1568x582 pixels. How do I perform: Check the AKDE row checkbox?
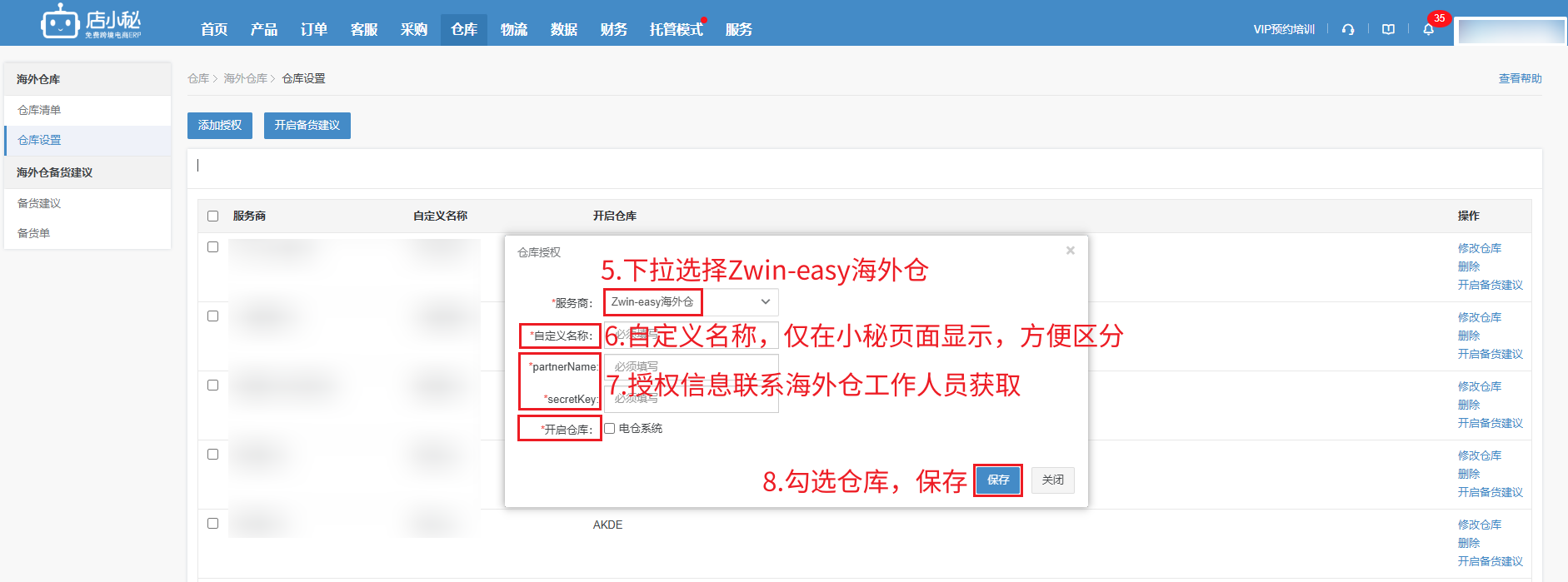click(x=213, y=524)
